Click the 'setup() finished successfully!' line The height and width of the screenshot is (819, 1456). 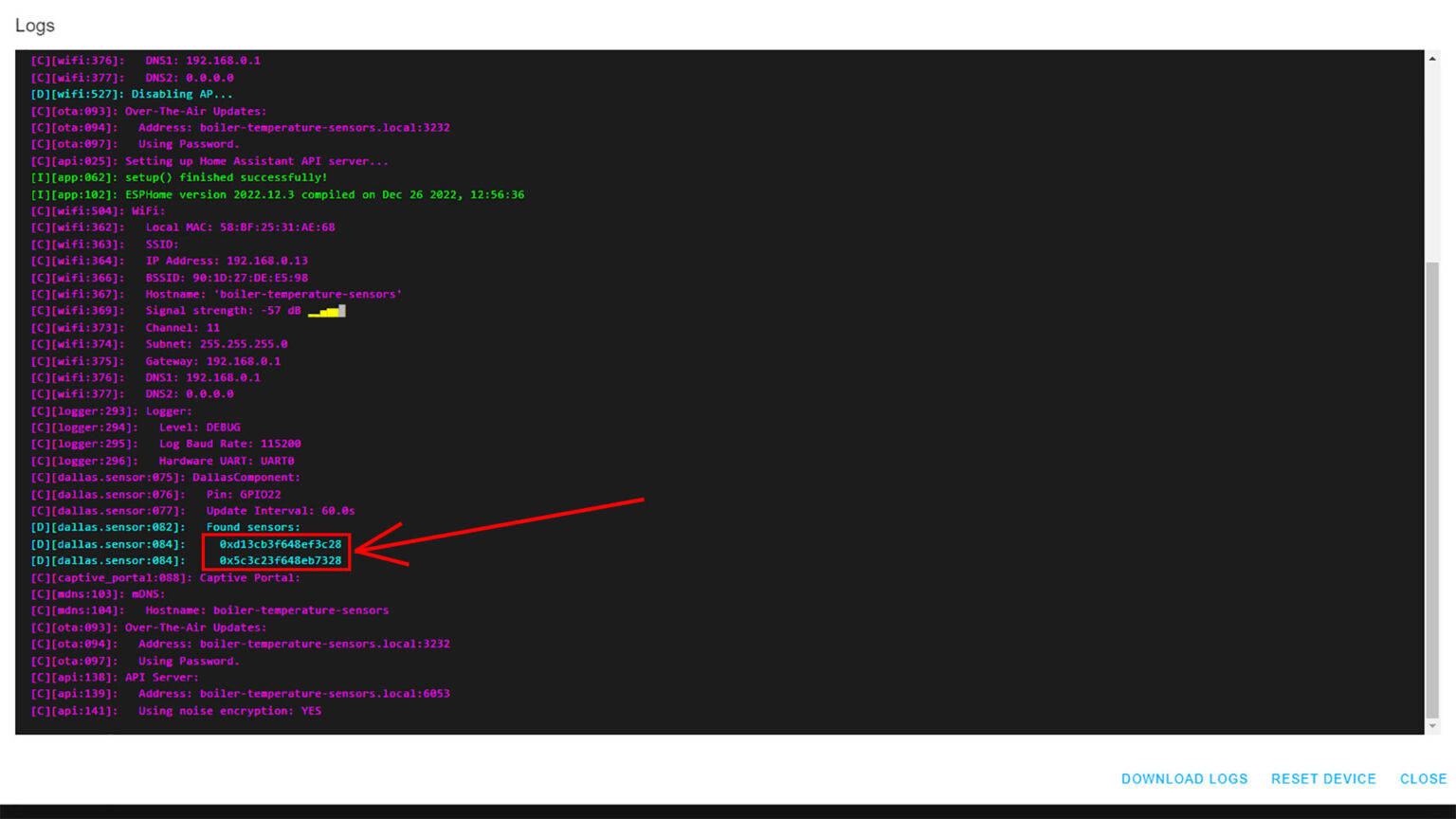click(x=226, y=177)
